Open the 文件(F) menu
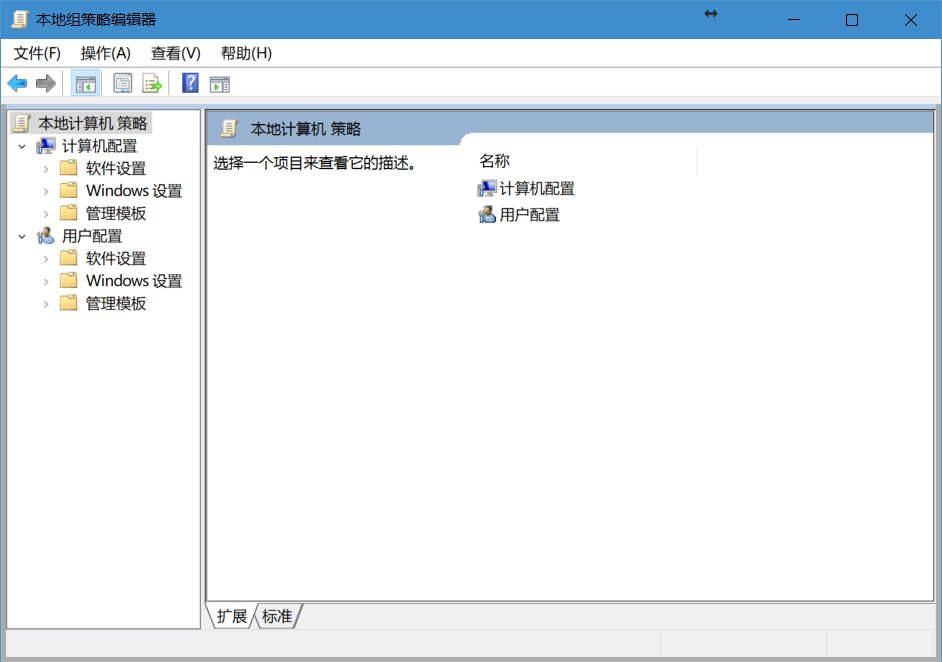942x662 pixels. (37, 53)
